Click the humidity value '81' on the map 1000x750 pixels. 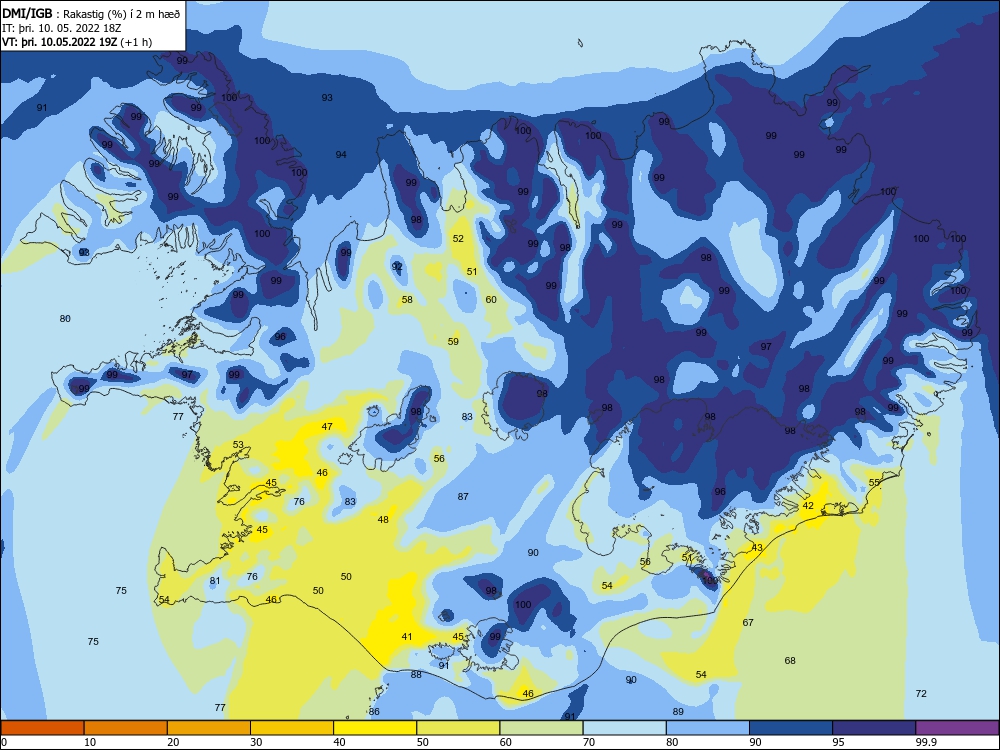tap(215, 580)
